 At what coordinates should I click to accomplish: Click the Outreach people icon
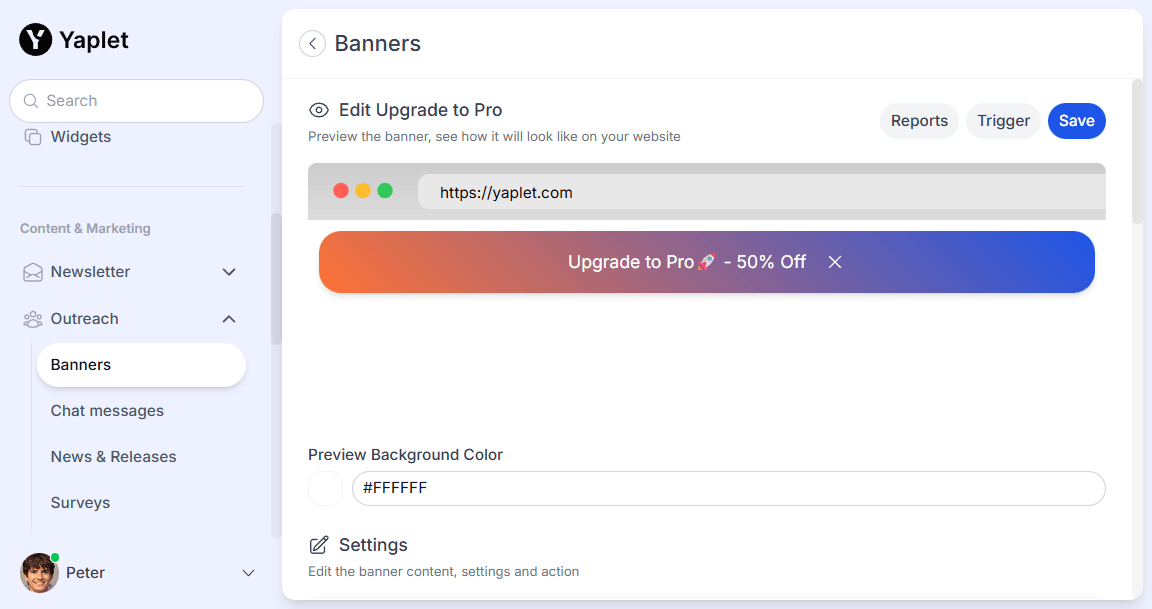pyautogui.click(x=33, y=319)
